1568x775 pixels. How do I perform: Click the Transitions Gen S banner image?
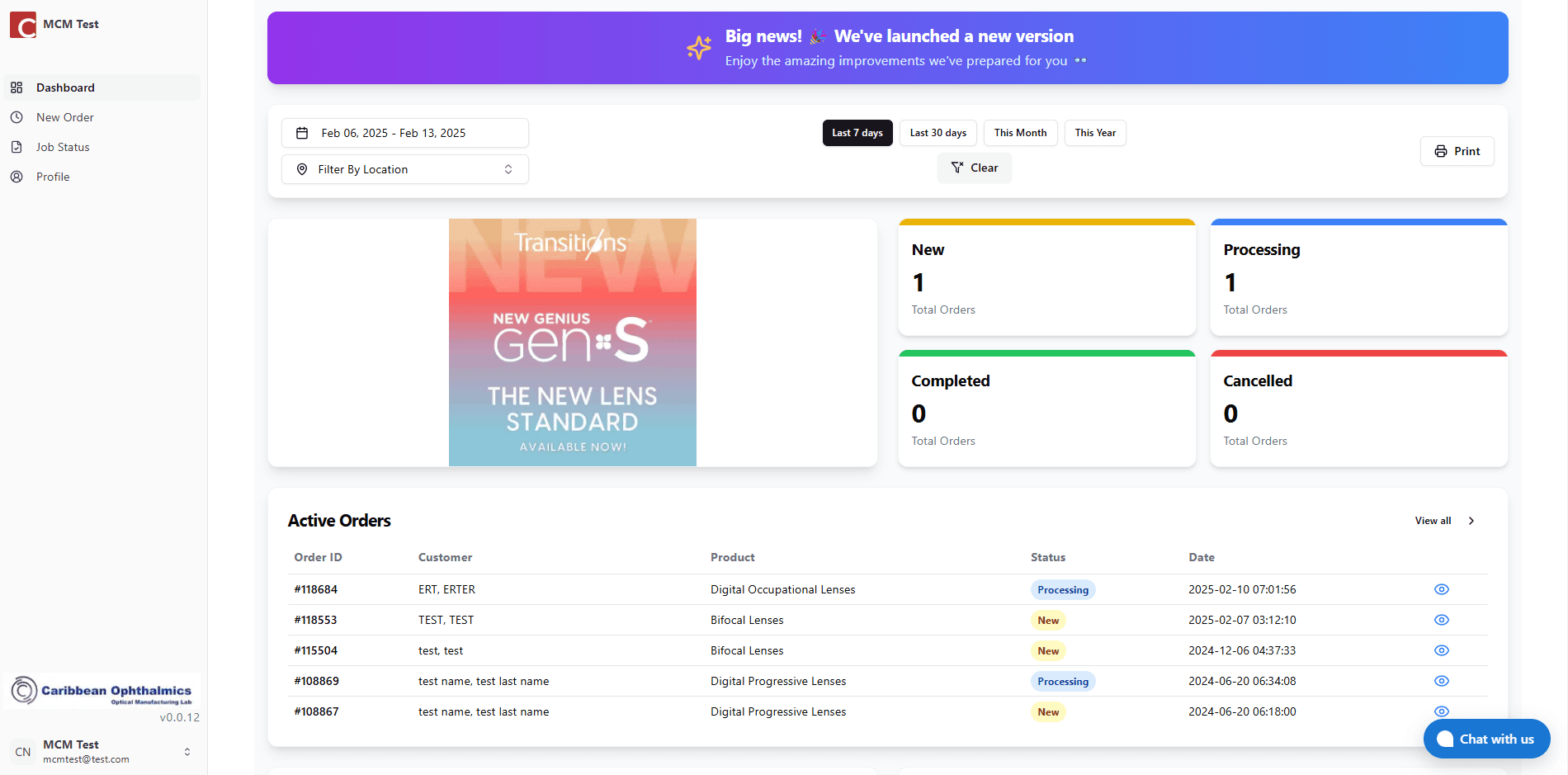point(572,343)
